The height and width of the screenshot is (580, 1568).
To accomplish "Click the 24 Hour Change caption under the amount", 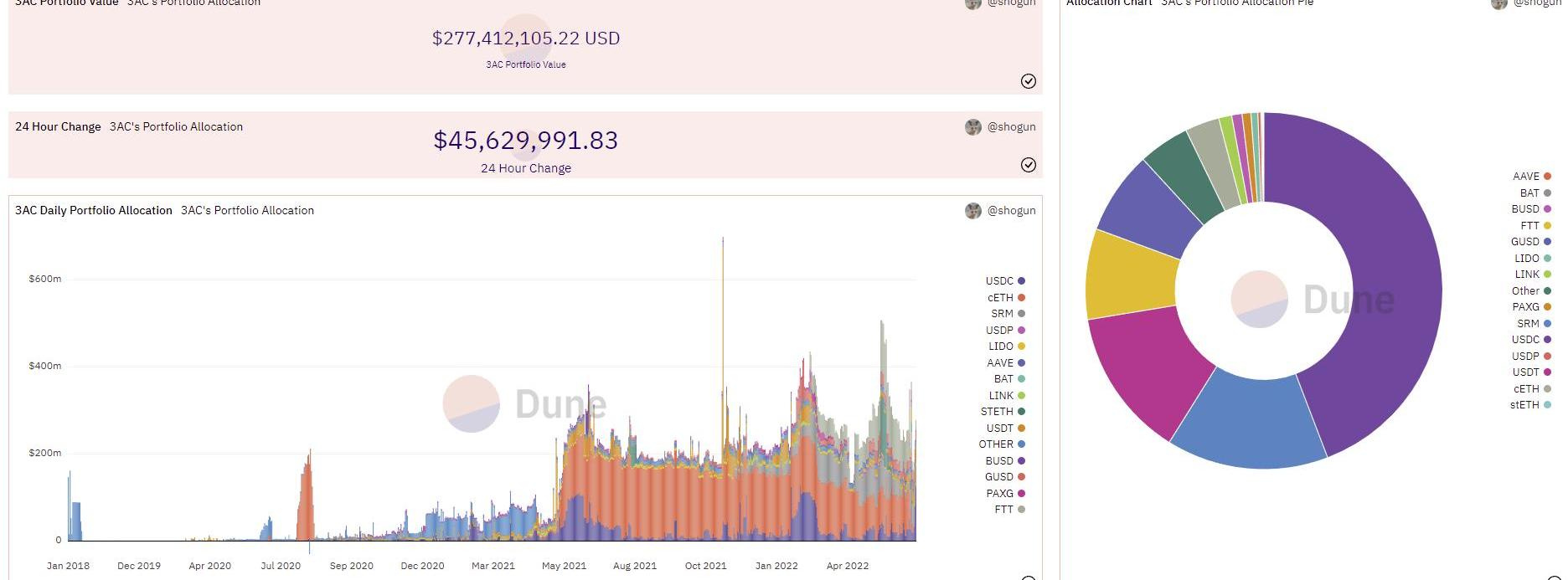I will (x=526, y=168).
